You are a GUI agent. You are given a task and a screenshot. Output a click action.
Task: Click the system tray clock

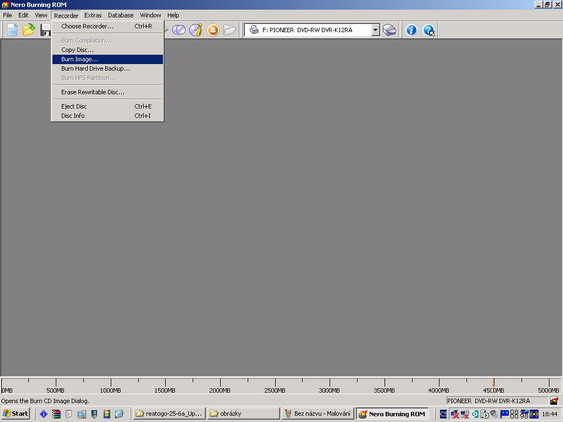click(x=549, y=414)
